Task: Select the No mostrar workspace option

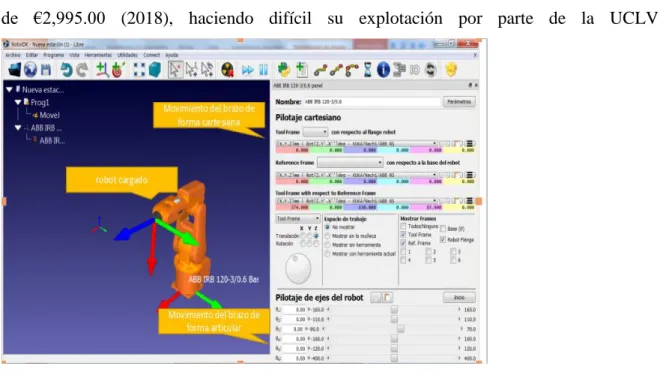Action: (327, 227)
